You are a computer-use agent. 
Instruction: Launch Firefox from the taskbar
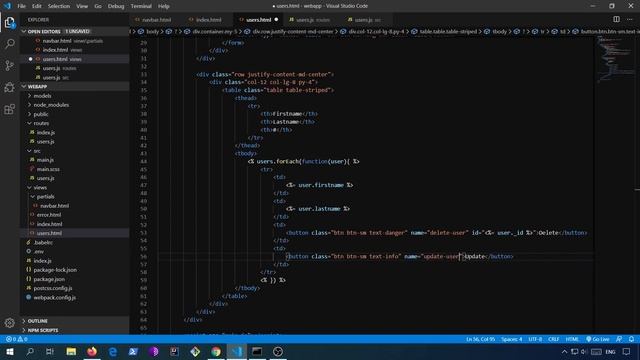click(x=92, y=351)
